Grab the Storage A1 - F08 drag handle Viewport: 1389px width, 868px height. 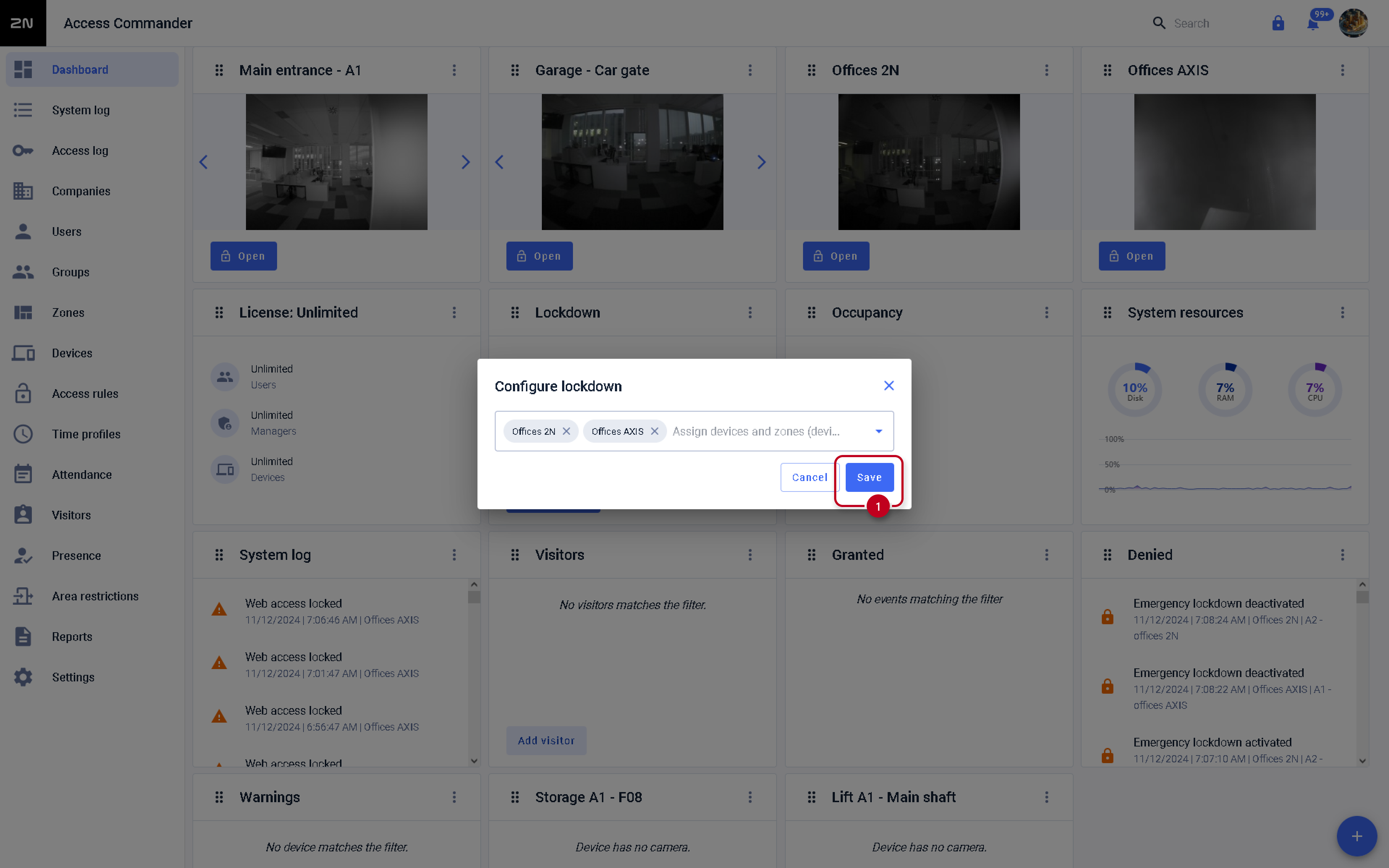(515, 797)
